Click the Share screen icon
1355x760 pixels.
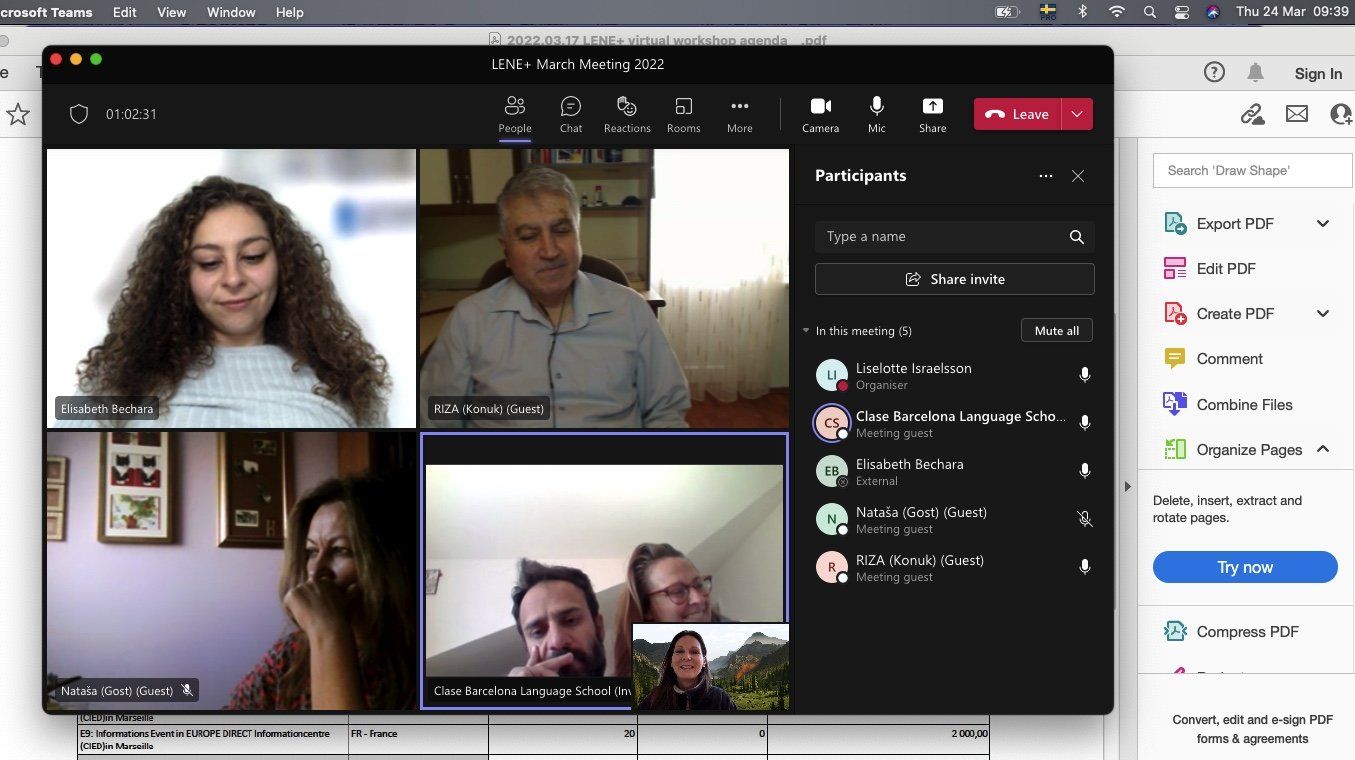(932, 114)
